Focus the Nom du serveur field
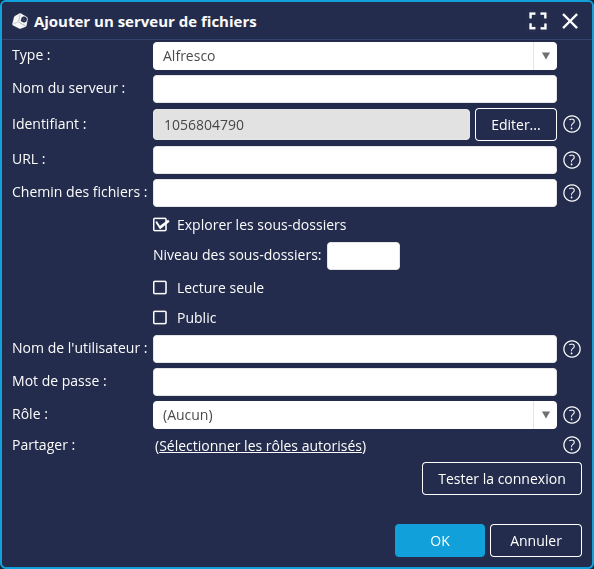Image resolution: width=594 pixels, height=569 pixels. tap(355, 89)
